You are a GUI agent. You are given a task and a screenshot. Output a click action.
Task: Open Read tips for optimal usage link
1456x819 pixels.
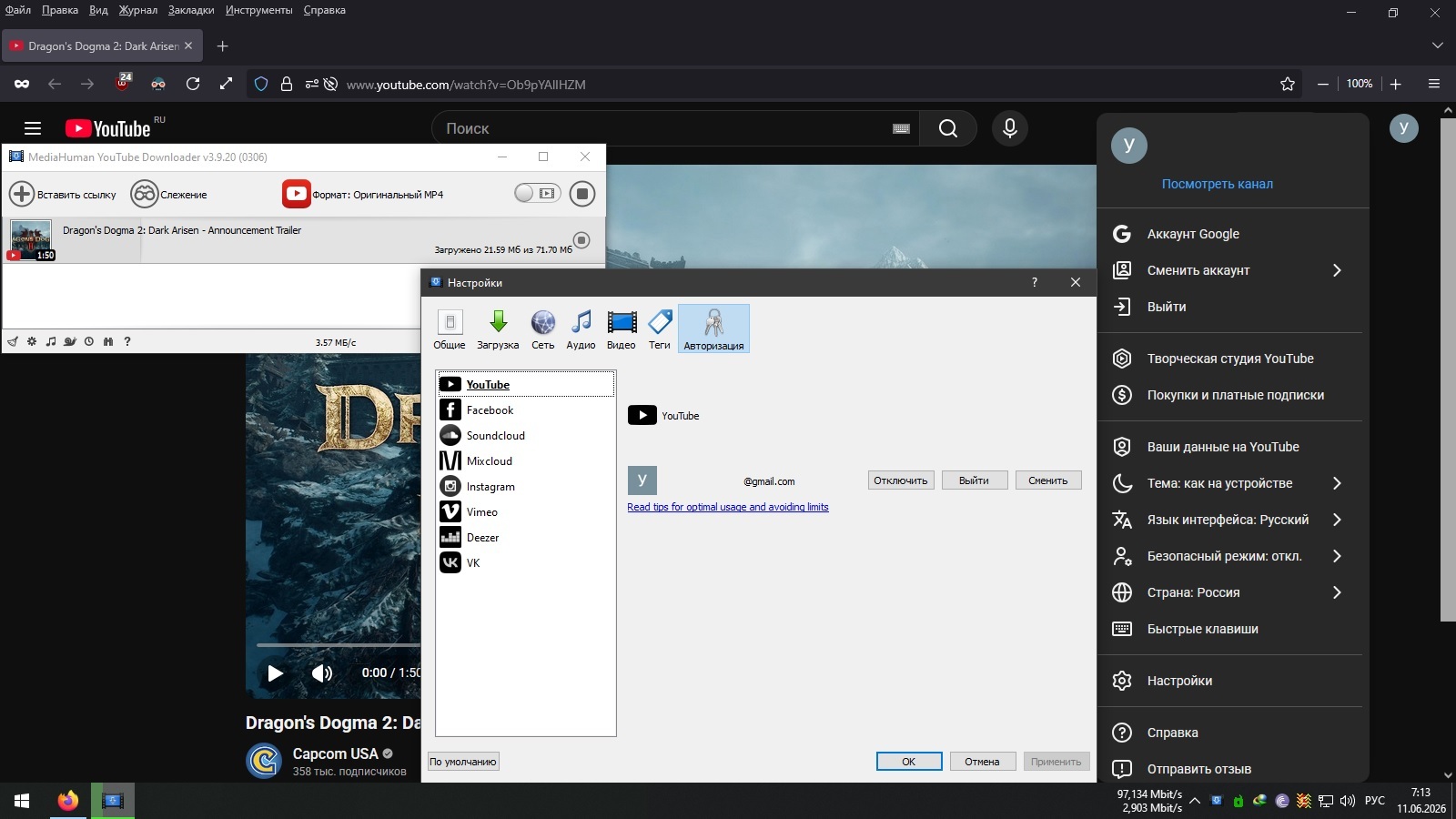(728, 507)
